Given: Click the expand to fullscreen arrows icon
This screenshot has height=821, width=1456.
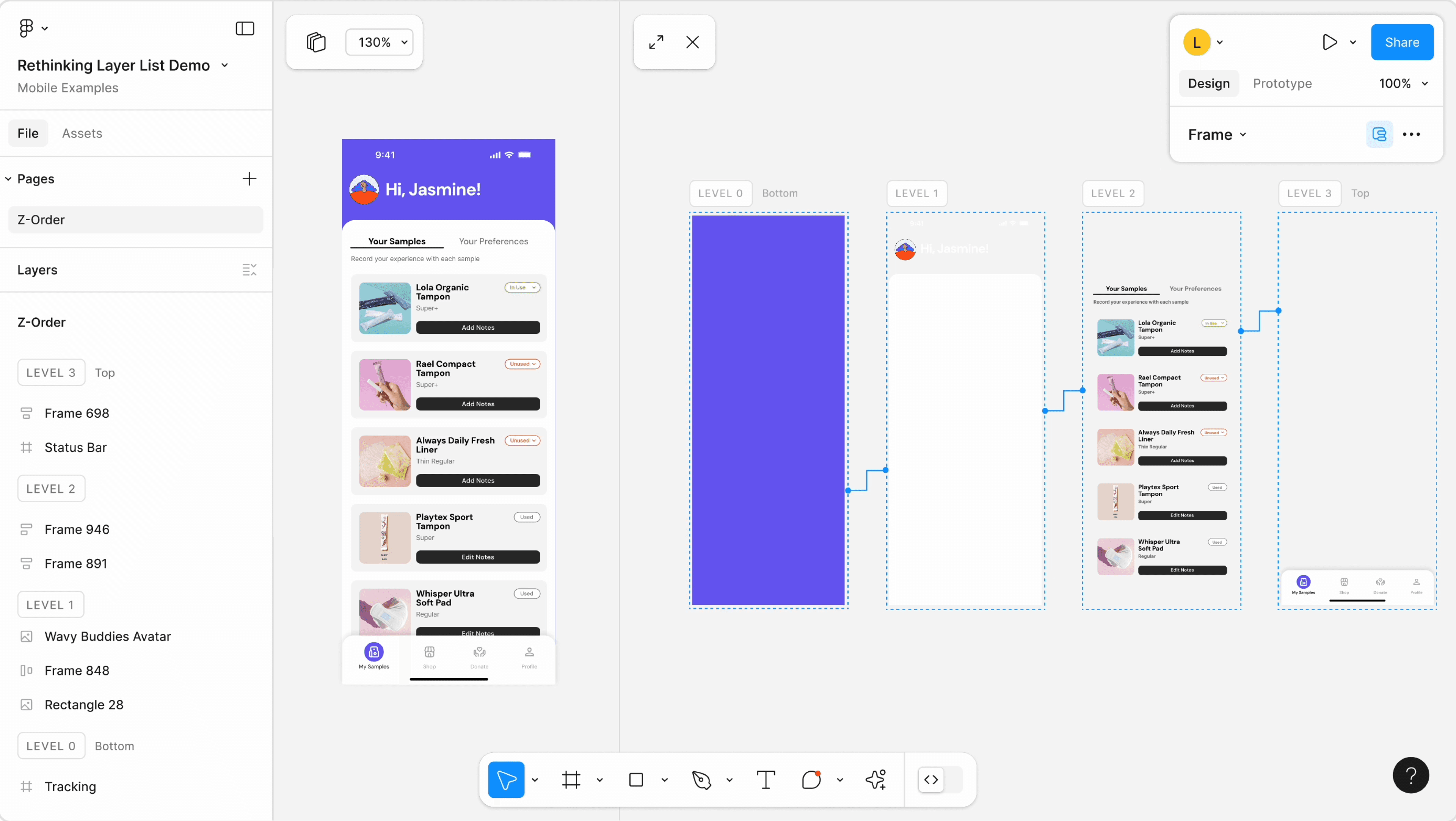Looking at the screenshot, I should coord(656,42).
